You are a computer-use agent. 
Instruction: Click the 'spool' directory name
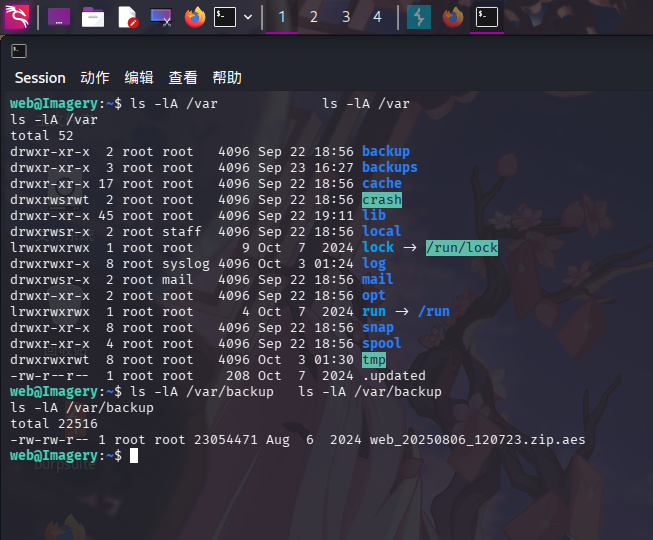coord(382,343)
